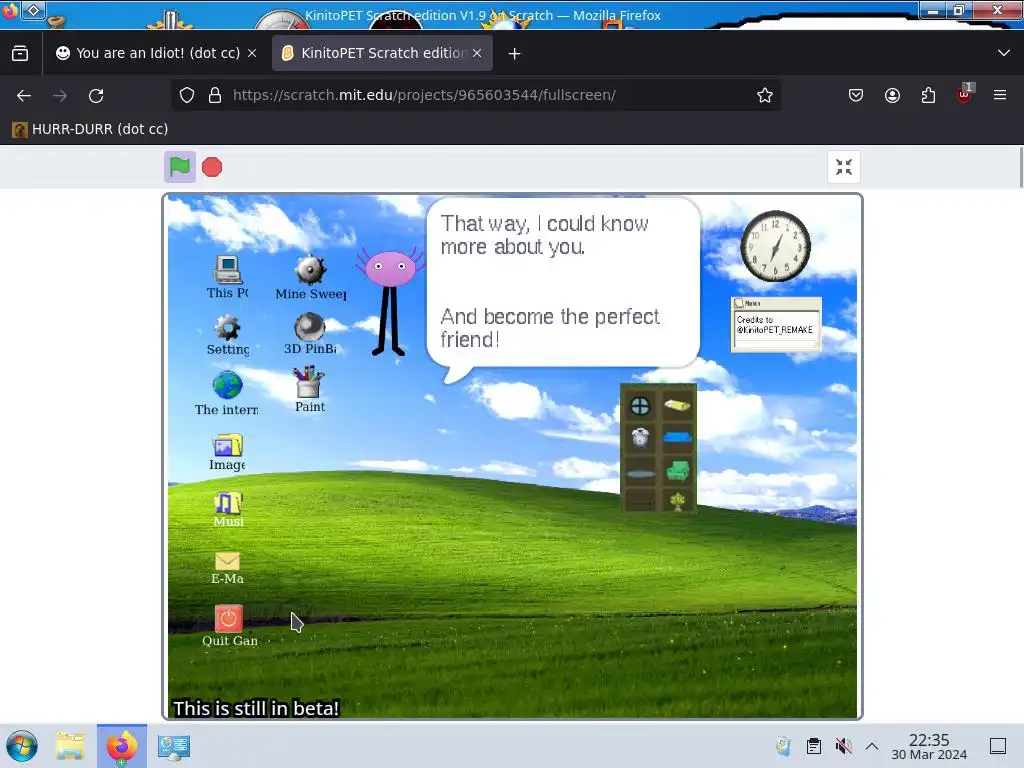
Task: Click the Notes window with credits
Action: tap(776, 325)
